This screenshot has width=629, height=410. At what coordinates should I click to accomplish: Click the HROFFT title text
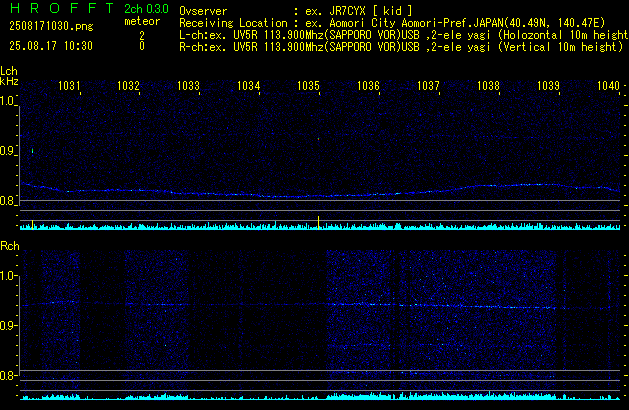tap(62, 8)
